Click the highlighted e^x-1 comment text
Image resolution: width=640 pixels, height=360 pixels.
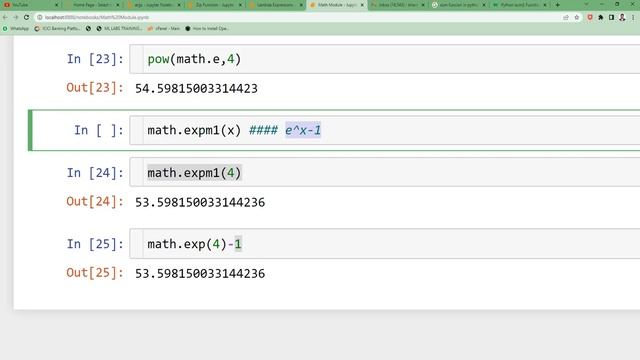[303, 130]
